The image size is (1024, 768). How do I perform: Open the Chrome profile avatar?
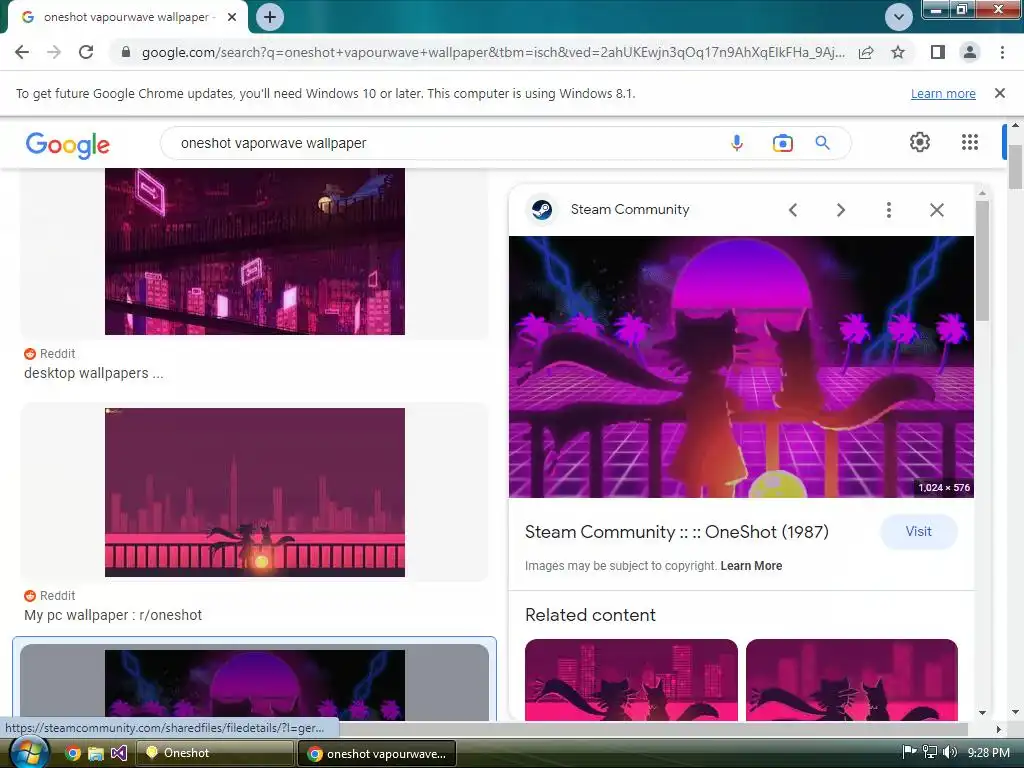[970, 52]
